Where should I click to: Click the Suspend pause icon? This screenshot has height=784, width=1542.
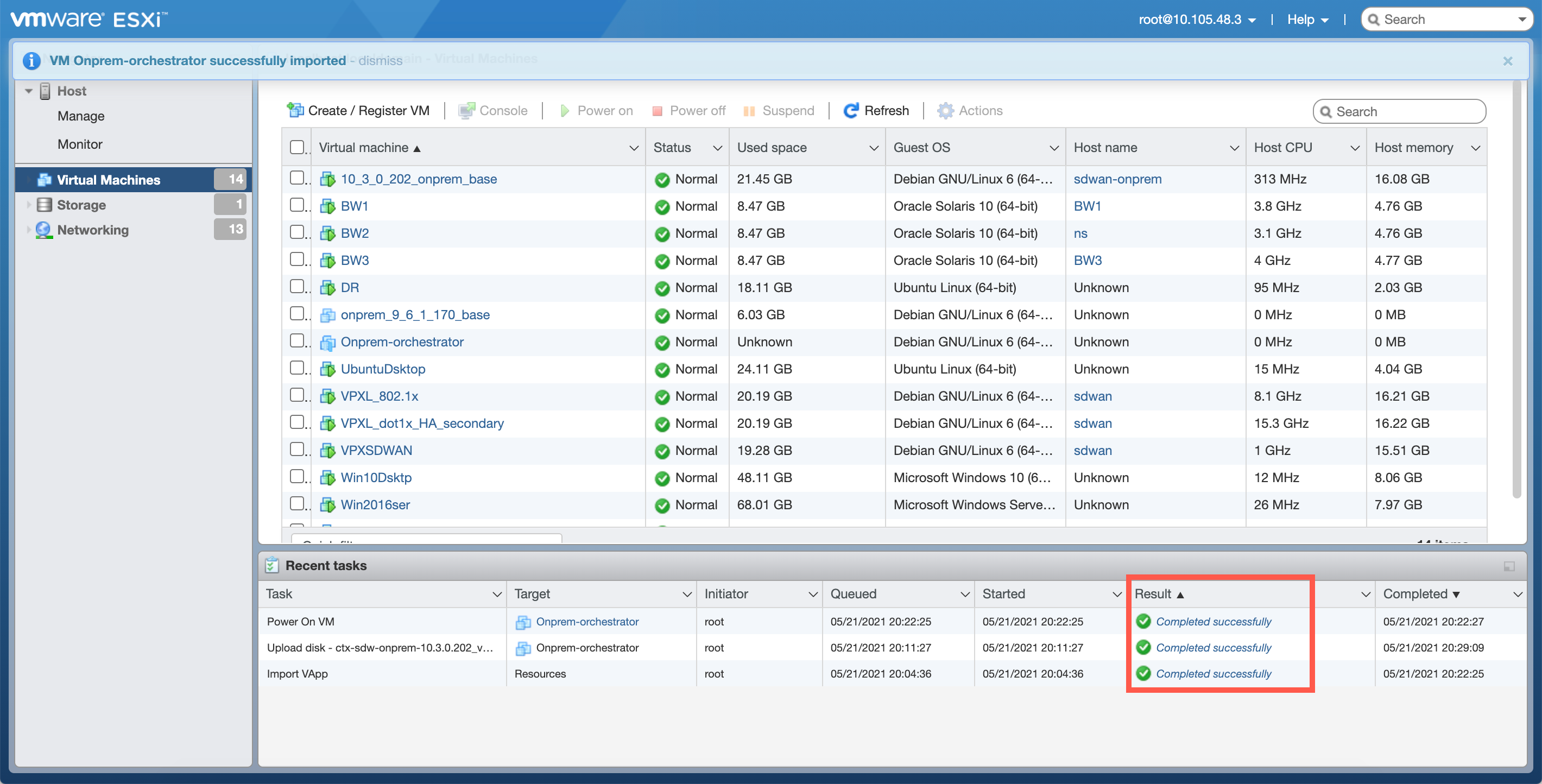click(x=749, y=111)
